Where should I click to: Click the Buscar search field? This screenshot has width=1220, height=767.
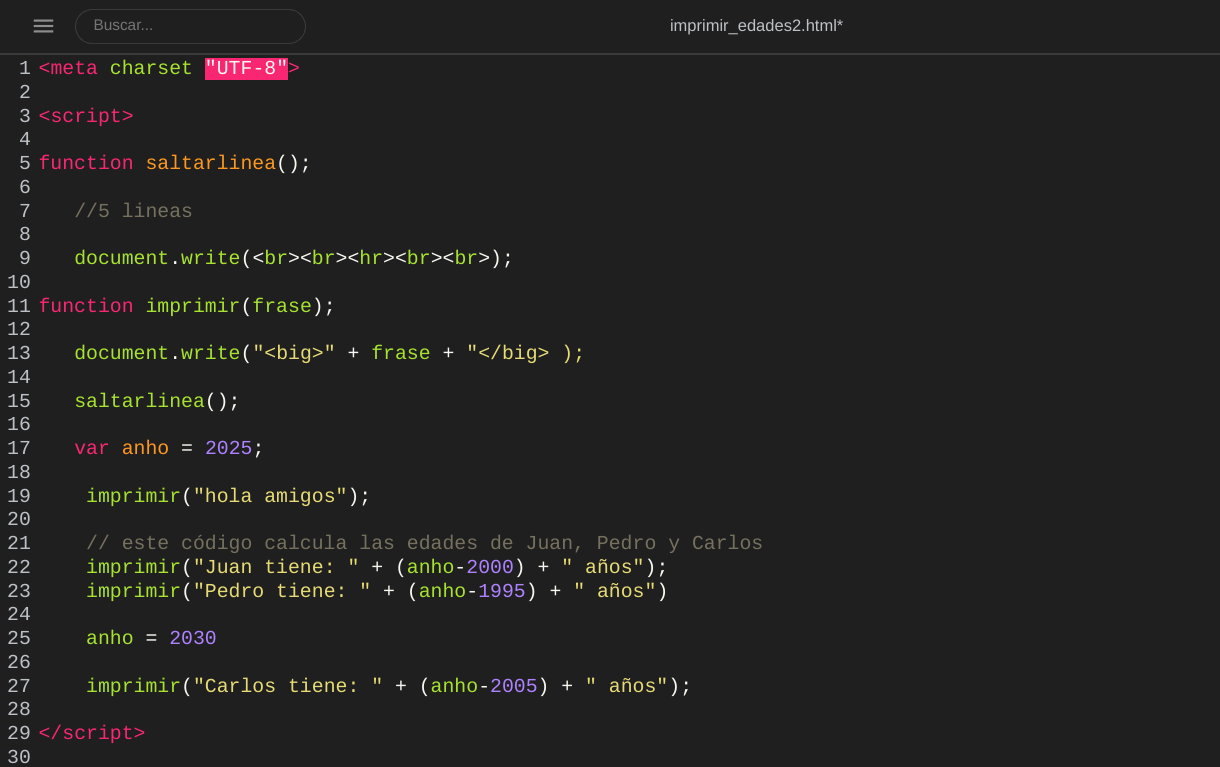(x=190, y=26)
